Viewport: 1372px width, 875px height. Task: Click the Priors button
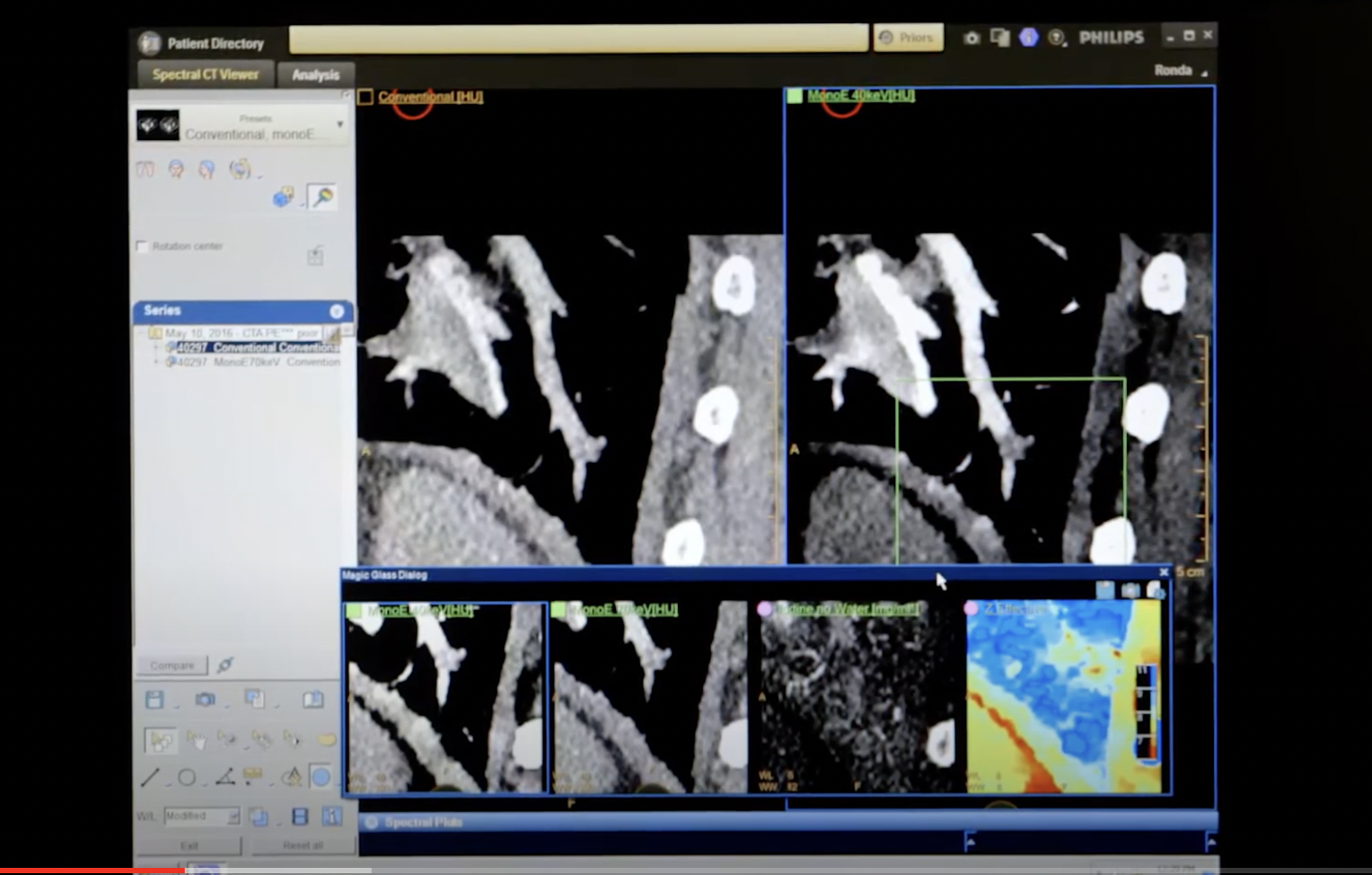pyautogui.click(x=908, y=38)
